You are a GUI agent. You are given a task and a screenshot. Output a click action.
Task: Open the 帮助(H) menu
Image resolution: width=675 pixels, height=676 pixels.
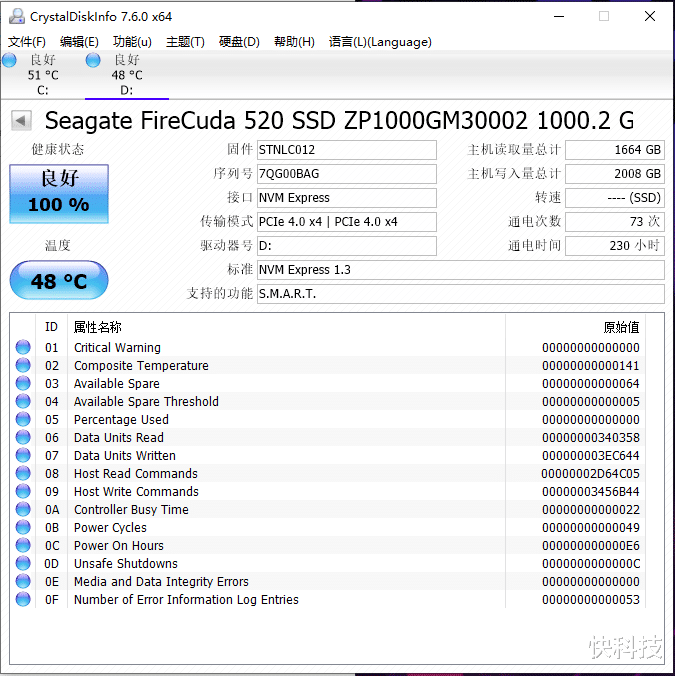tap(294, 42)
